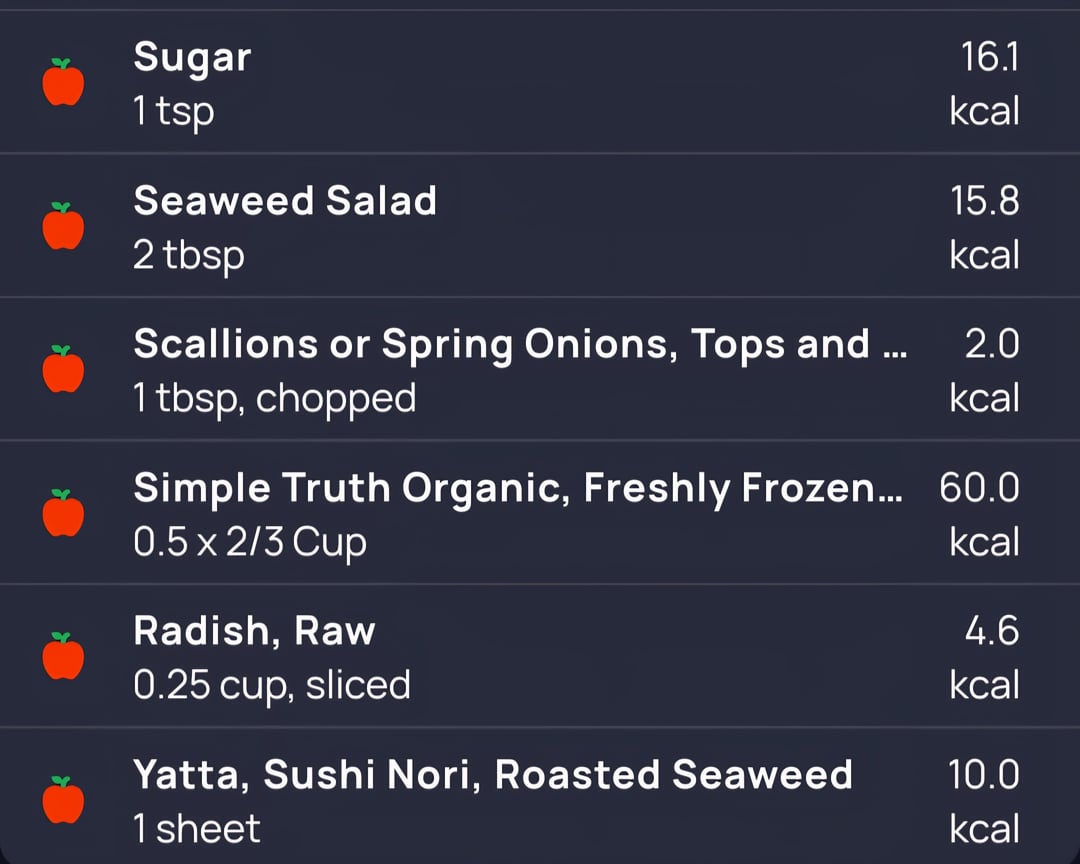The height and width of the screenshot is (864, 1080).
Task: Select Simple Truth Organic, Freshly Frozen item
Action: pyautogui.click(x=518, y=488)
